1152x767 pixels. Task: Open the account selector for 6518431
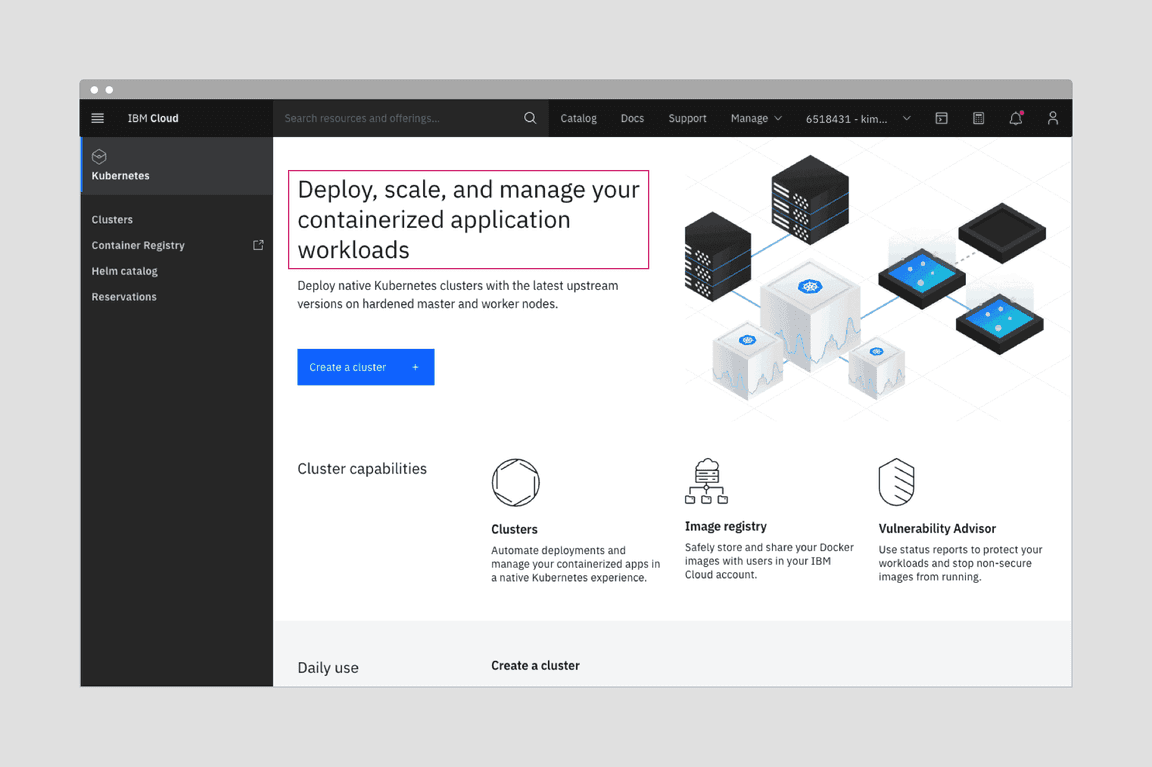tap(855, 118)
